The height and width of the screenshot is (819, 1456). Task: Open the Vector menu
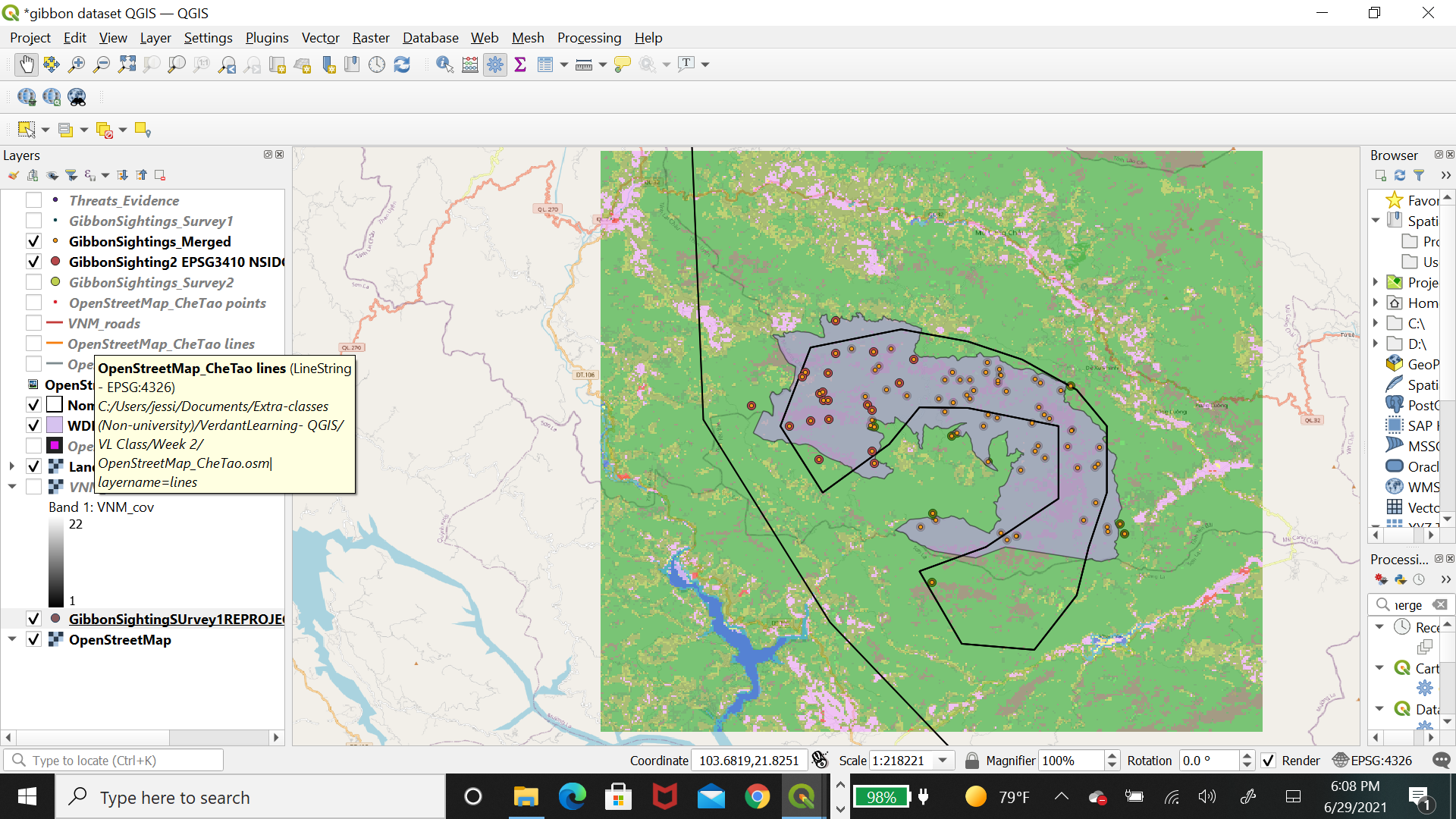click(x=320, y=38)
